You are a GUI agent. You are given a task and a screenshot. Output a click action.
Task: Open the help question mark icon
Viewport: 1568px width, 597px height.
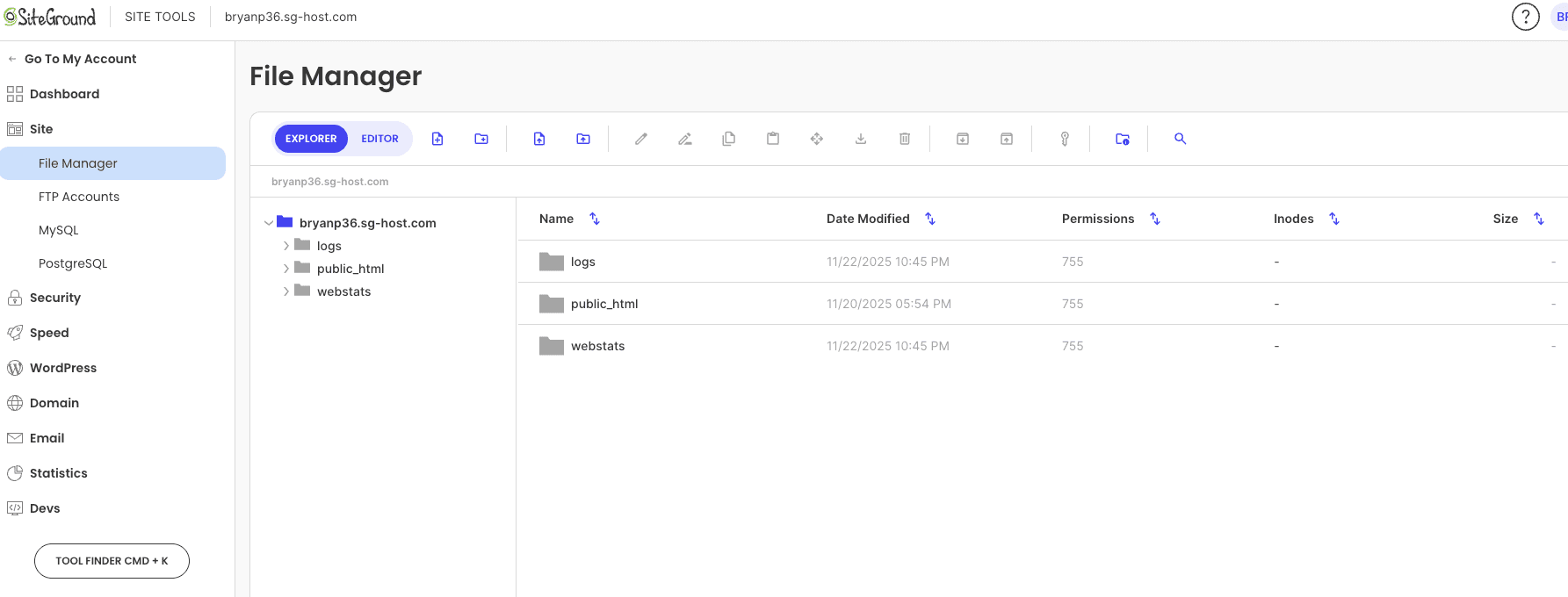pyautogui.click(x=1525, y=17)
